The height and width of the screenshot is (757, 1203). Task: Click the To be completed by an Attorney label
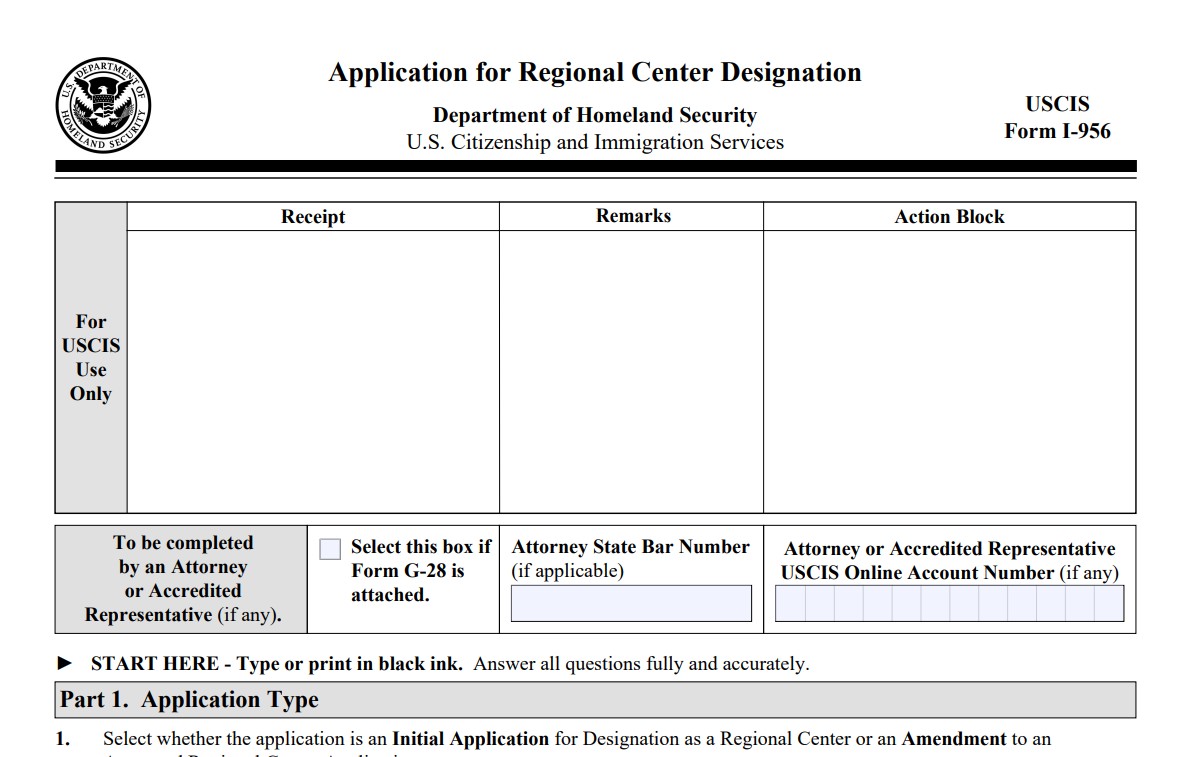pos(183,579)
